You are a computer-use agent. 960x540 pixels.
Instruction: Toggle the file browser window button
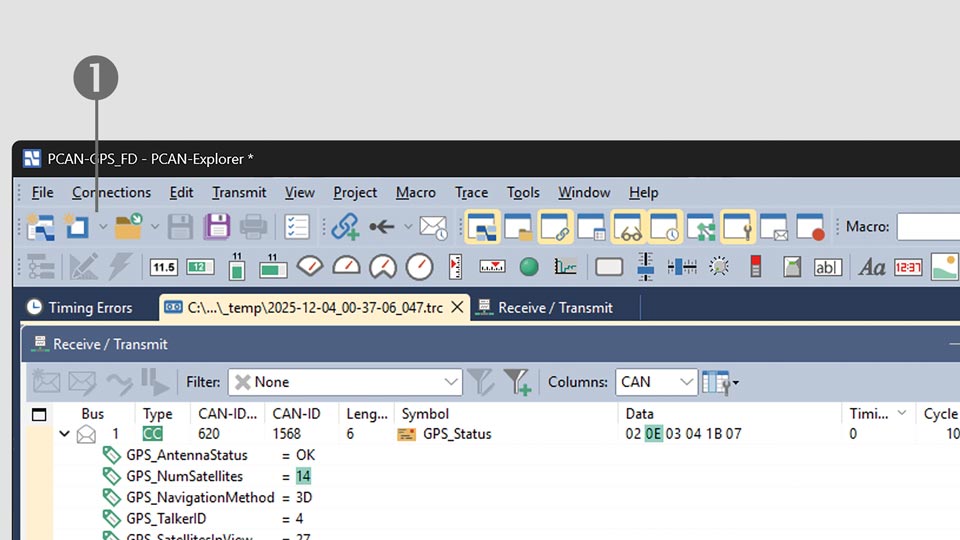[x=518, y=227]
